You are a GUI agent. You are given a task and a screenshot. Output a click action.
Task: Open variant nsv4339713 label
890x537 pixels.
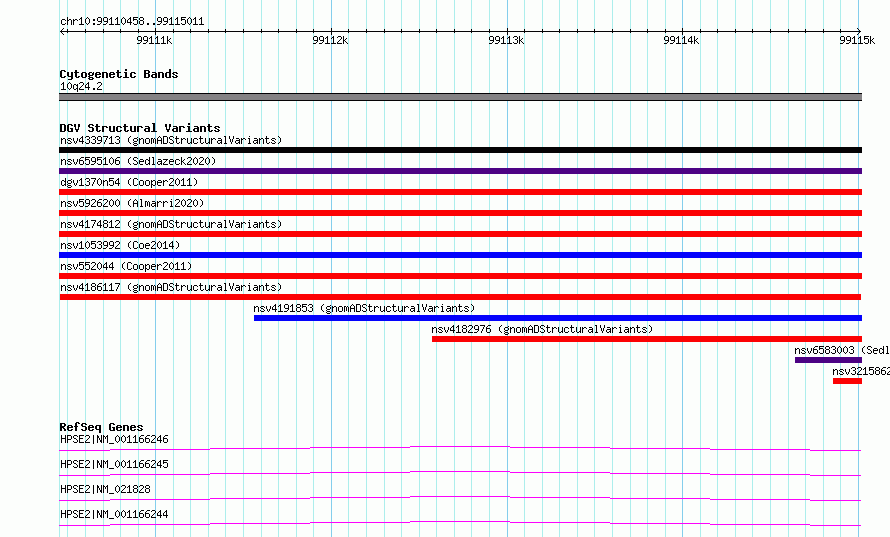click(x=171, y=140)
